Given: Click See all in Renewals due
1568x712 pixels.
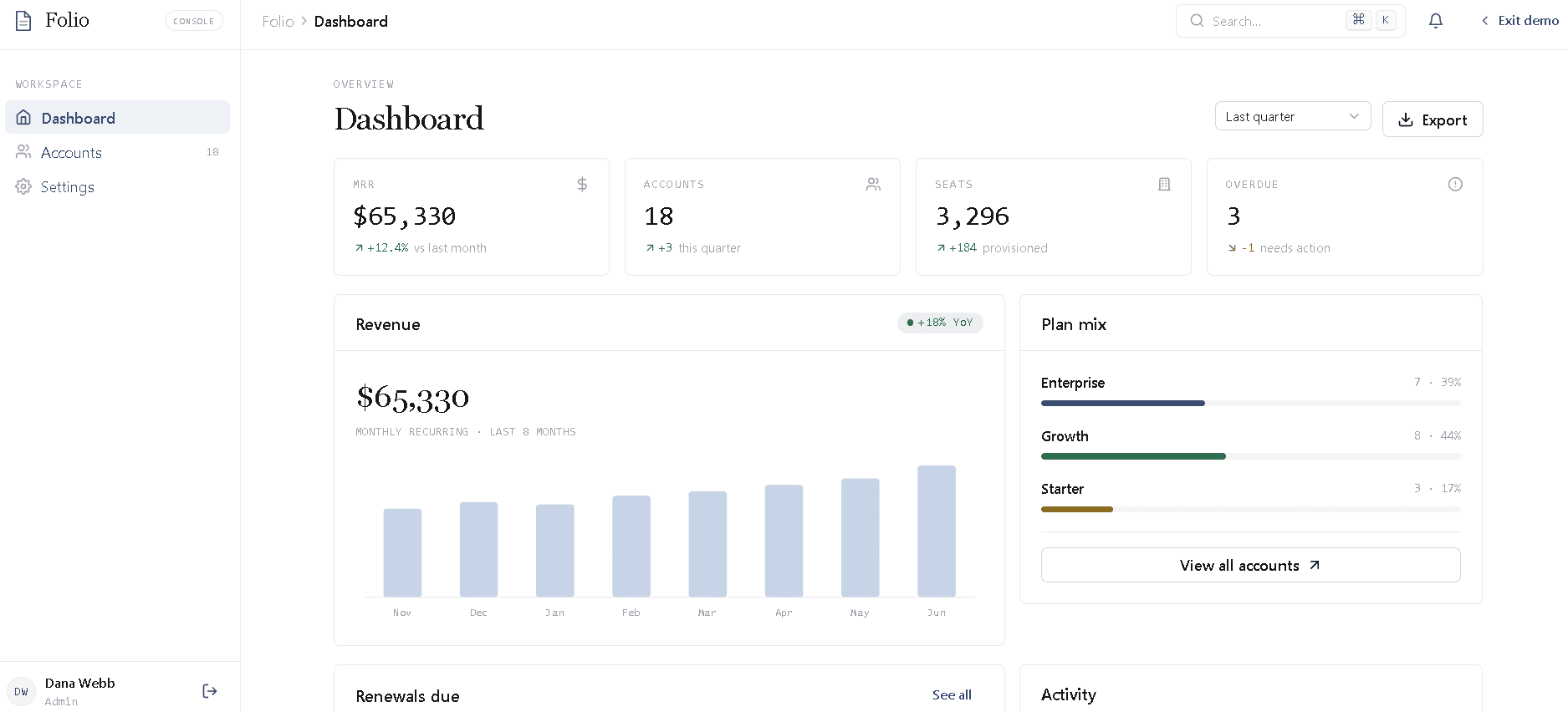Looking at the screenshot, I should [x=952, y=695].
